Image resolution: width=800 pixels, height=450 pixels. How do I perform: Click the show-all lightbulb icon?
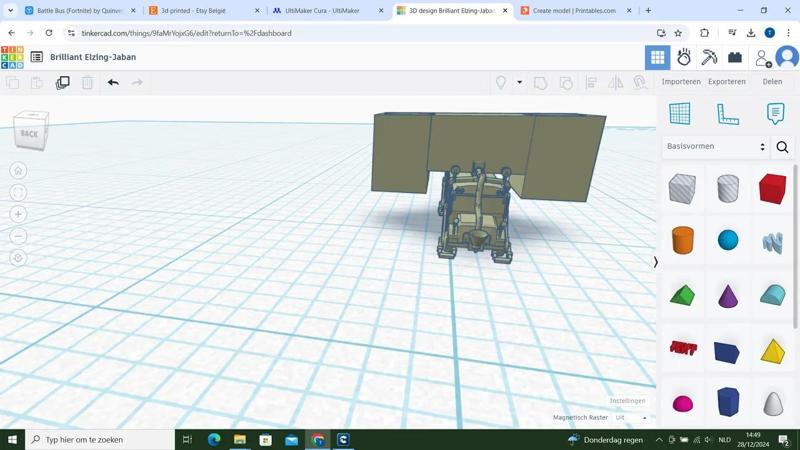[x=501, y=83]
